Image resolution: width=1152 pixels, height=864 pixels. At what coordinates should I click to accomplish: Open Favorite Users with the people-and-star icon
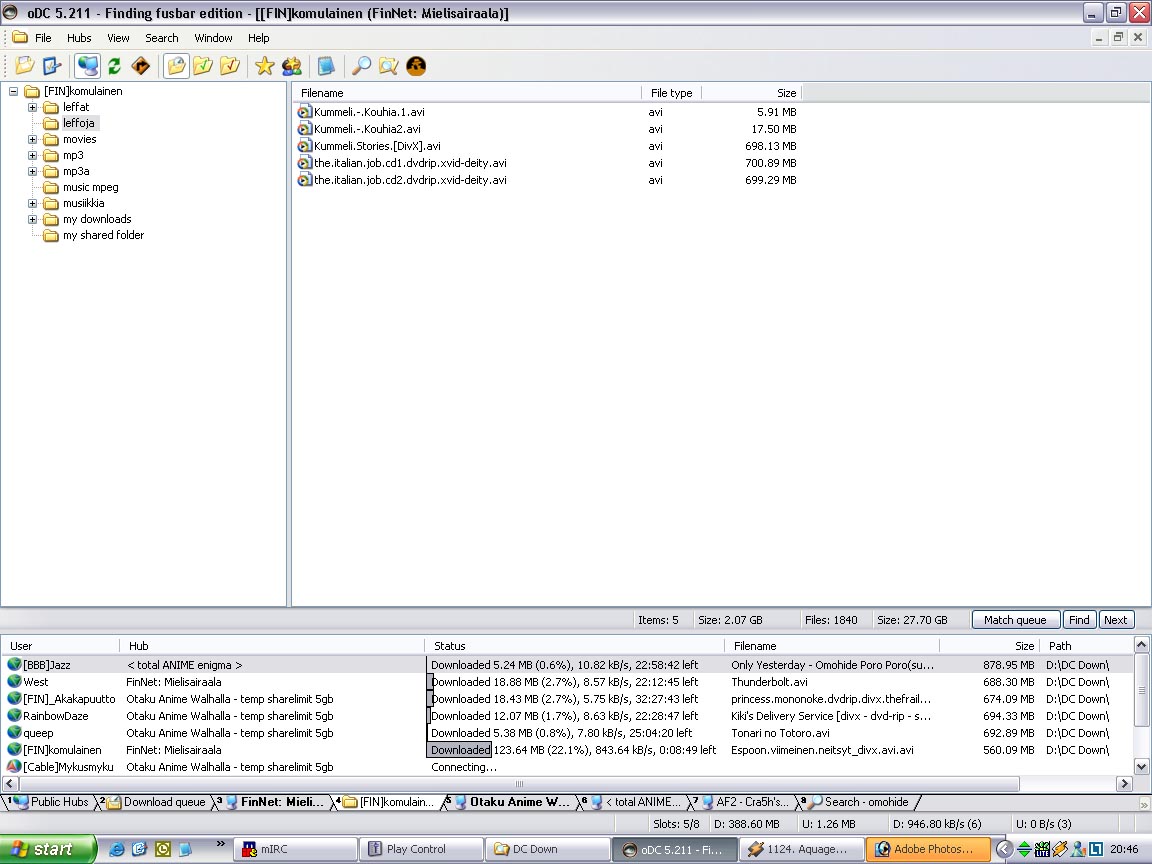point(292,66)
